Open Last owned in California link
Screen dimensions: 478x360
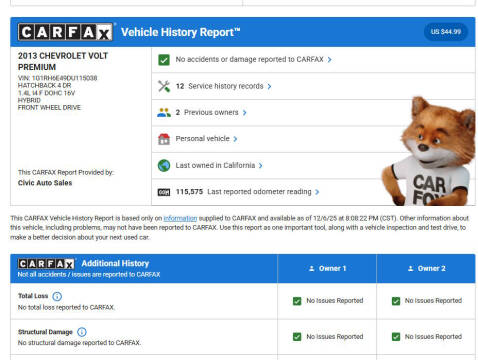tap(215, 165)
